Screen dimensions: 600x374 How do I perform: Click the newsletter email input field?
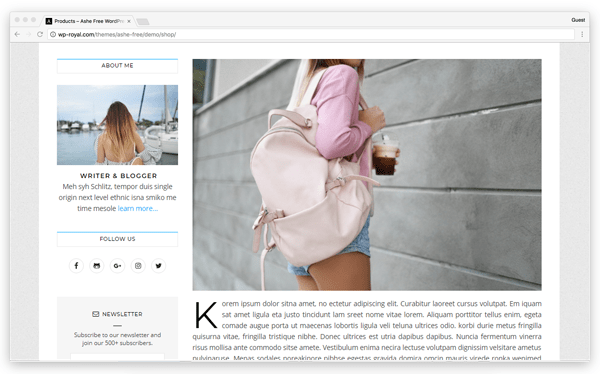[117, 357]
